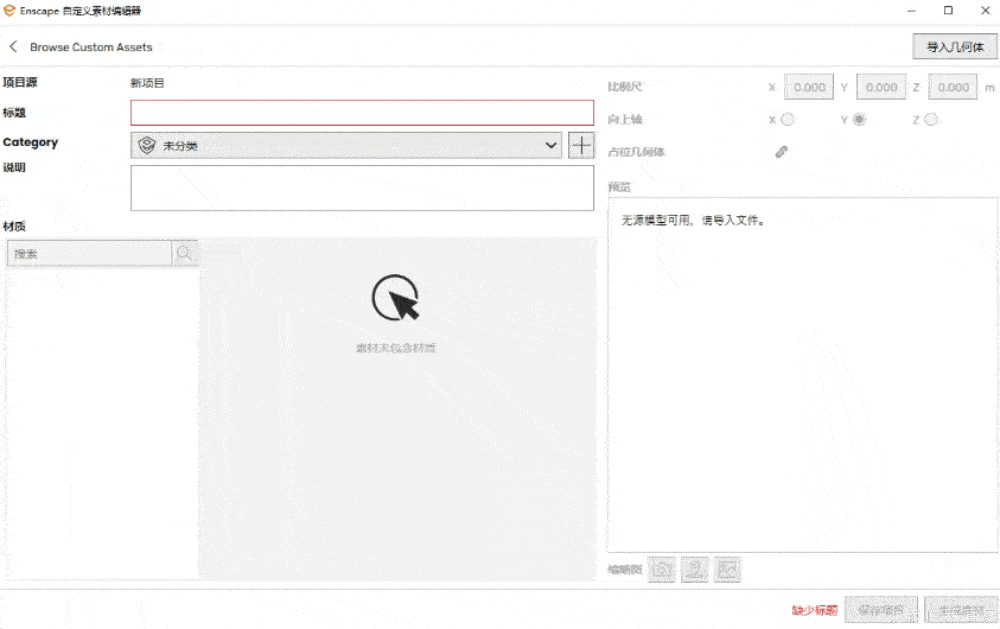The image size is (1000, 629).
Task: Click the back arrow beside Browse Custom Assets
Action: [x=14, y=47]
